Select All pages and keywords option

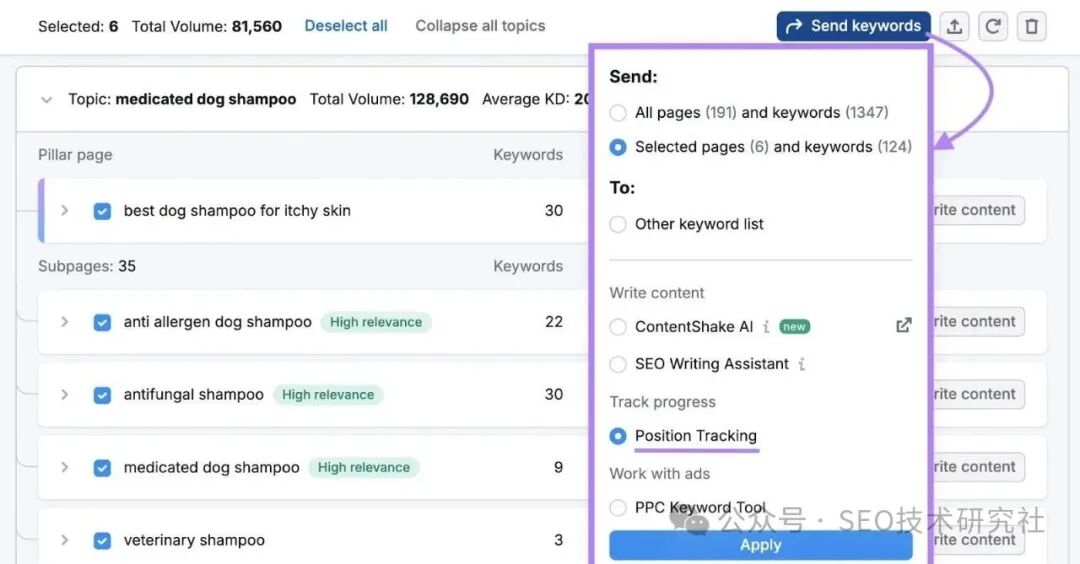(x=618, y=113)
